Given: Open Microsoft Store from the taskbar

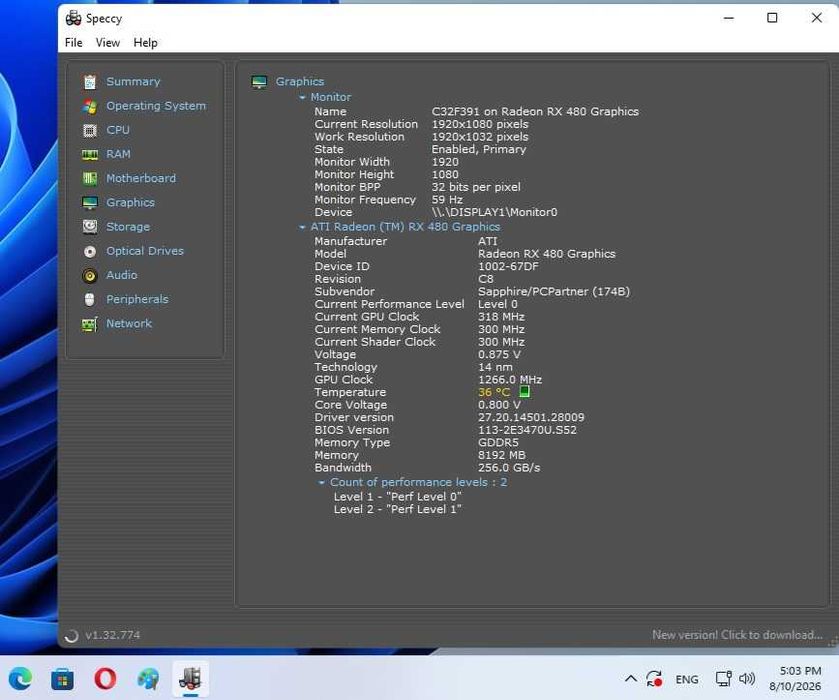Looking at the screenshot, I should pyautogui.click(x=63, y=679).
